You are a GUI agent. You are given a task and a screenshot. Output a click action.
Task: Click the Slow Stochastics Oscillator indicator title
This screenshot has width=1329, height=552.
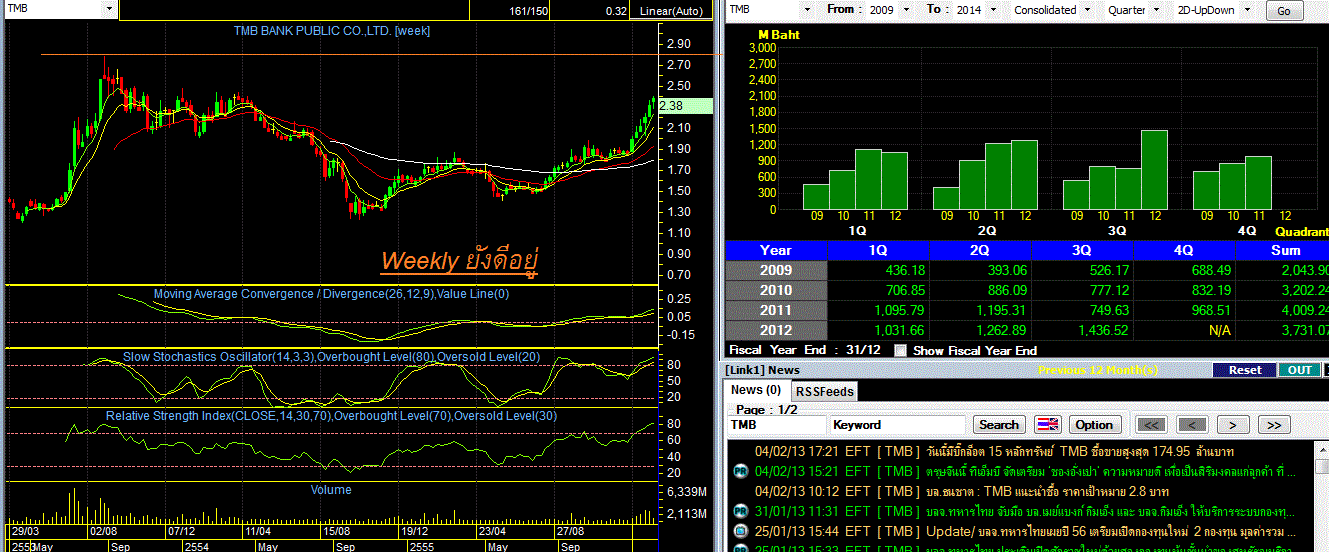331,356
